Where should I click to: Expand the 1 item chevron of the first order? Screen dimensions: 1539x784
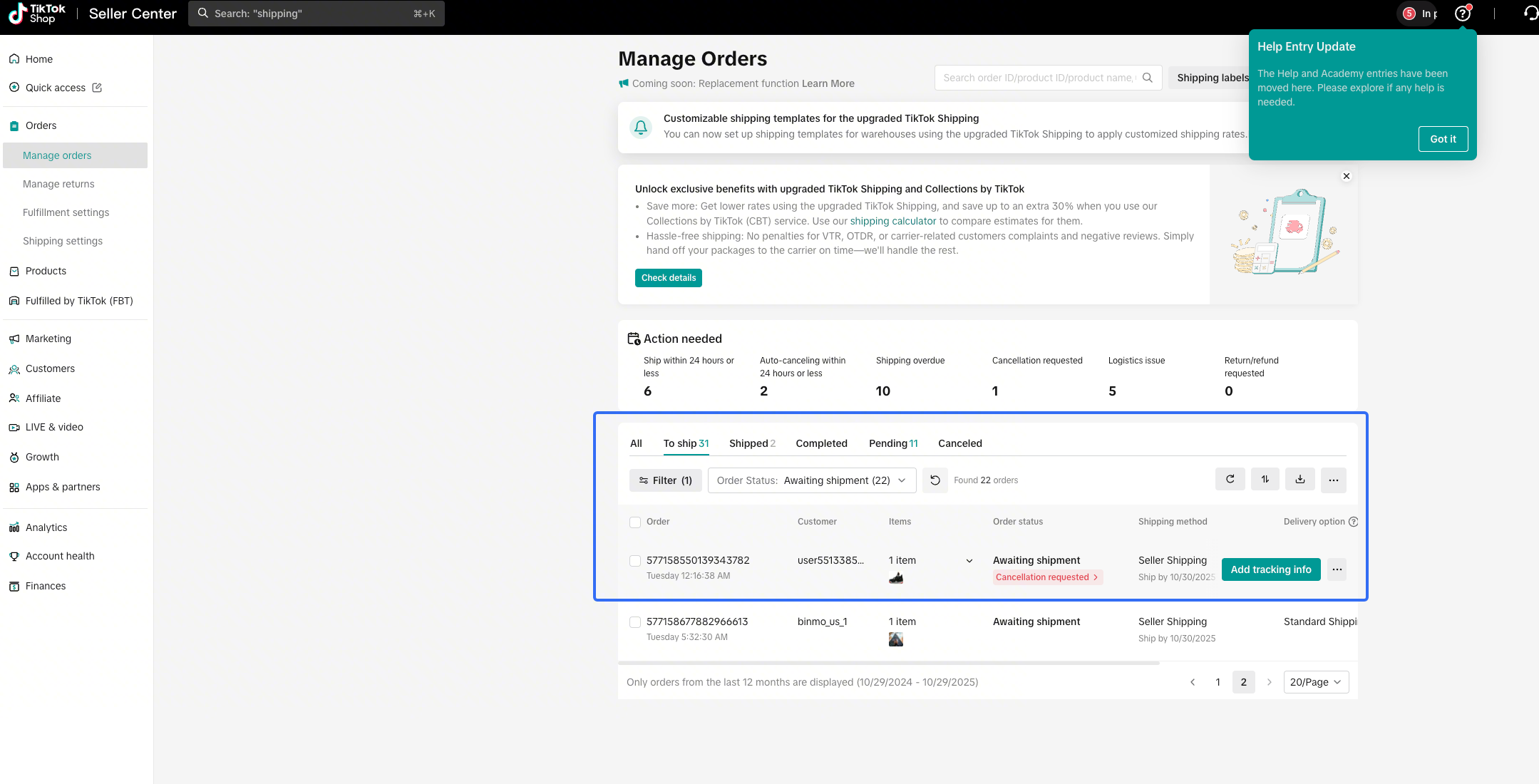[x=969, y=561]
